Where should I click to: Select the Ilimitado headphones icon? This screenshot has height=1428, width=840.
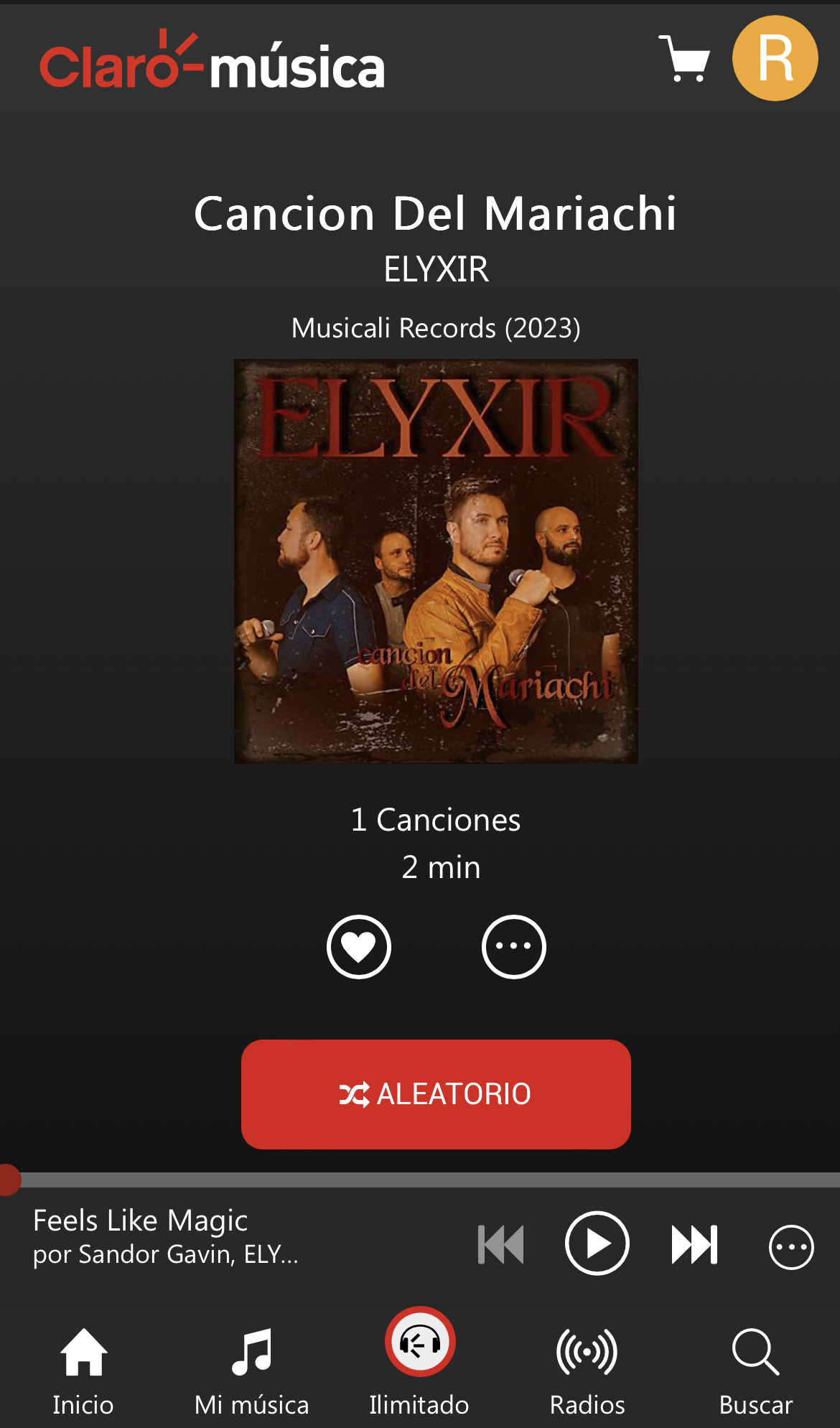tap(420, 1342)
